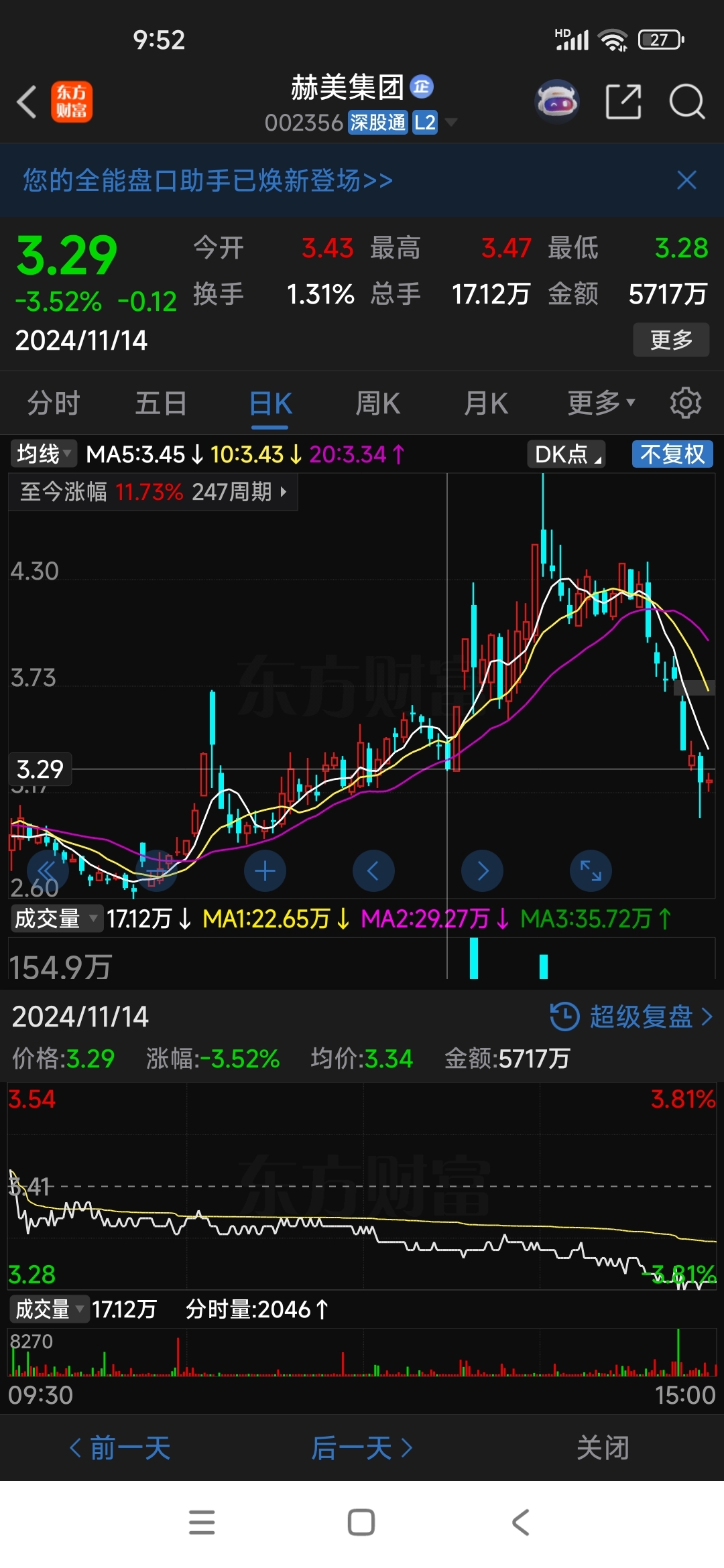This screenshot has height=1568, width=724.
Task: Open the 成交量 dropdown under the K-line chart
Action: (x=56, y=918)
